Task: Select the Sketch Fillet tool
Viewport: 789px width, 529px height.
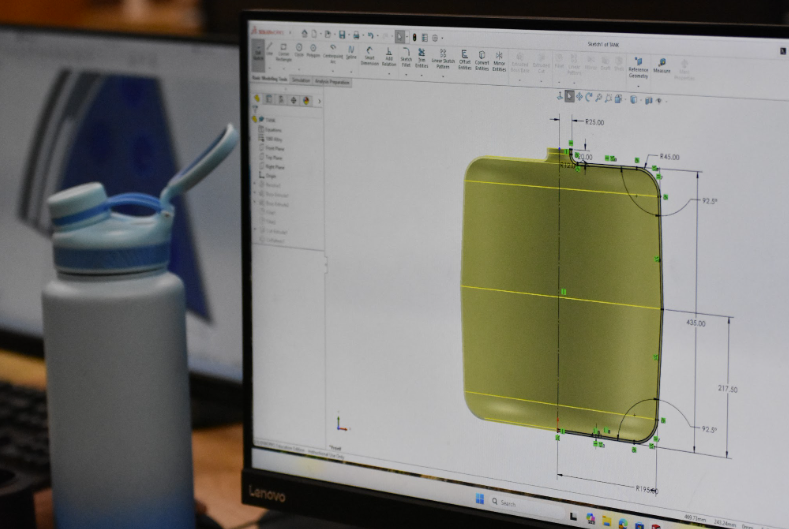Action: tap(406, 57)
